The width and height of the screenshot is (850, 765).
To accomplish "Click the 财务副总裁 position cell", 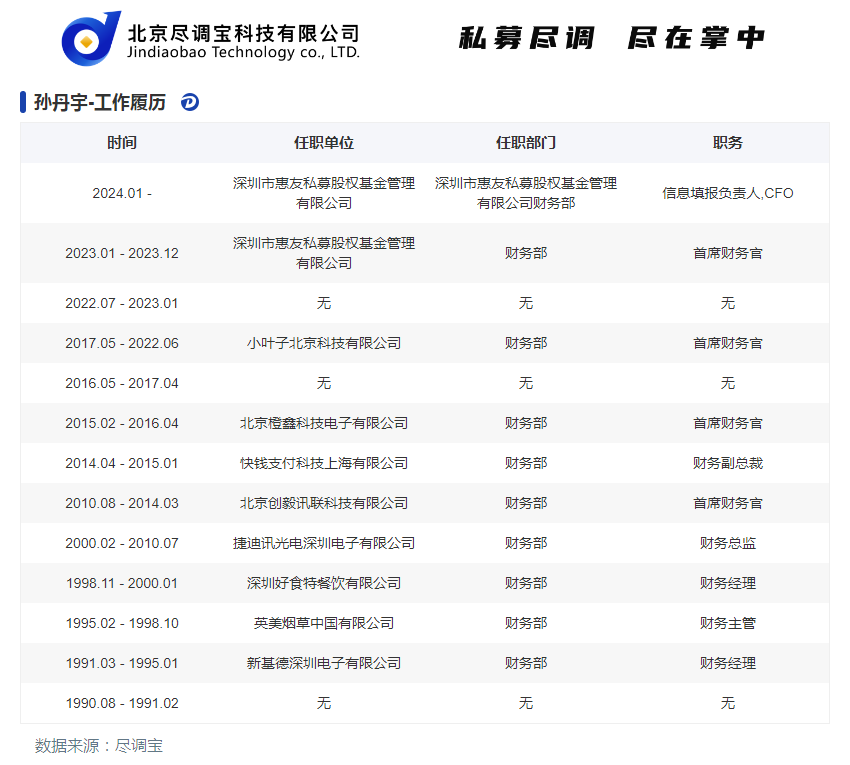I will point(727,464).
